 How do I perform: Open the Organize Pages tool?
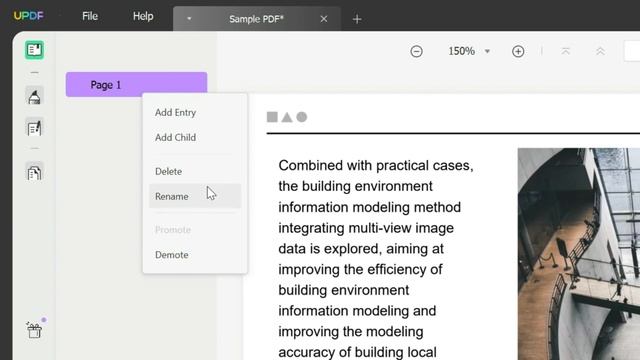tap(34, 172)
